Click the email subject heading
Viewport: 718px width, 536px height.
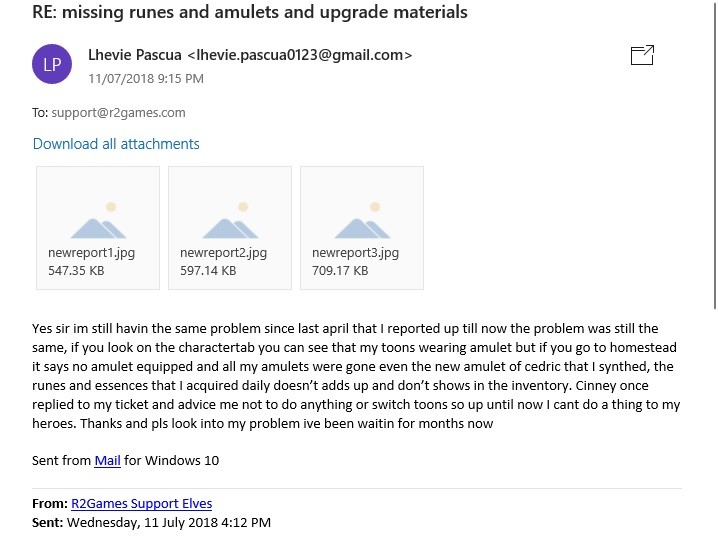coord(250,13)
